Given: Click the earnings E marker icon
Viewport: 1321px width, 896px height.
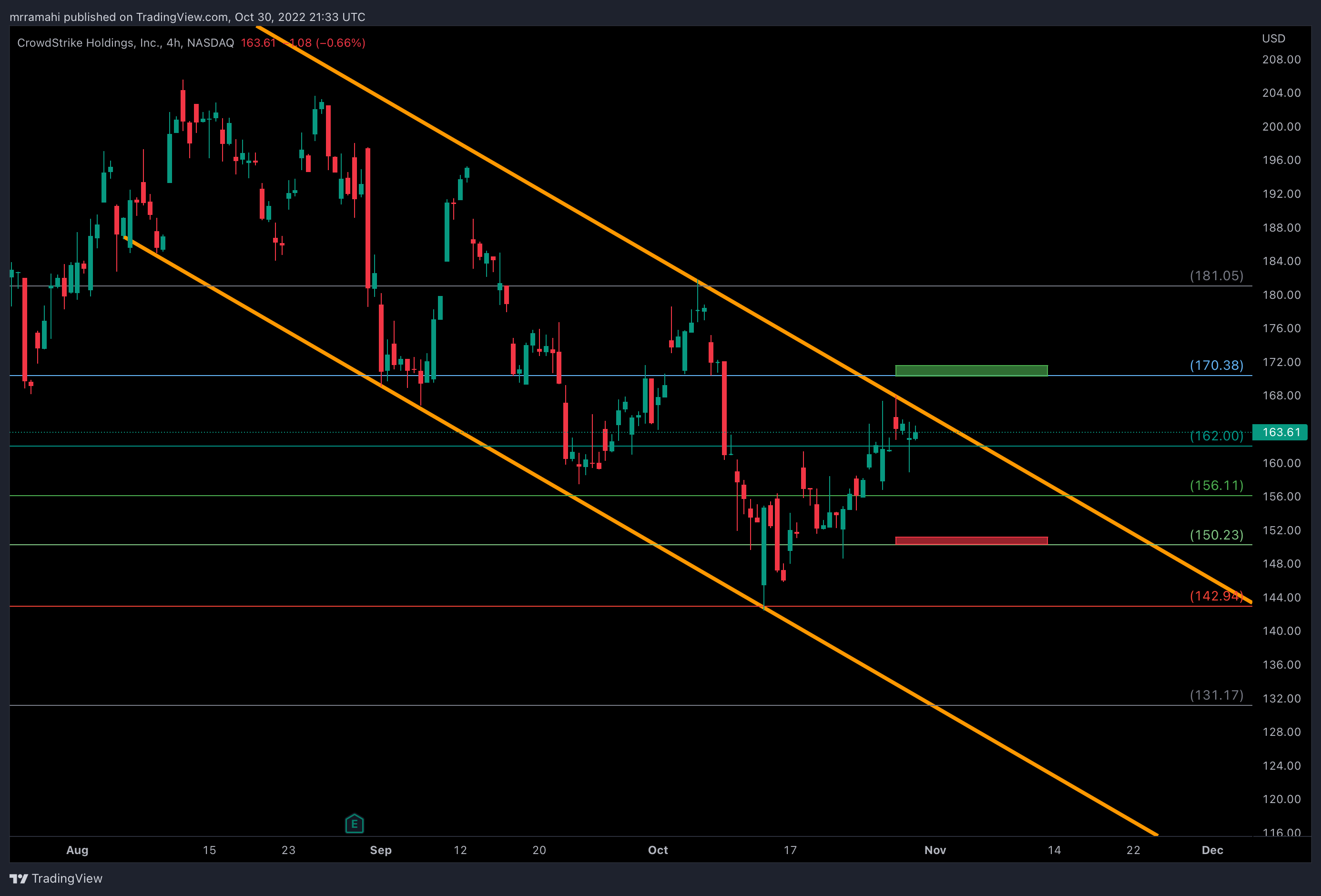Looking at the screenshot, I should [354, 823].
